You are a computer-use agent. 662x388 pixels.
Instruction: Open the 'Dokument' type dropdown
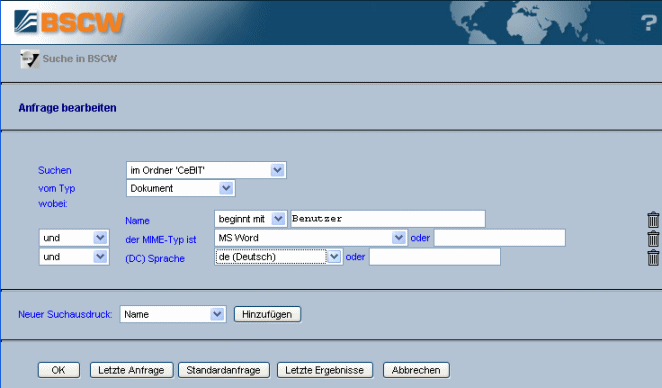181,188
